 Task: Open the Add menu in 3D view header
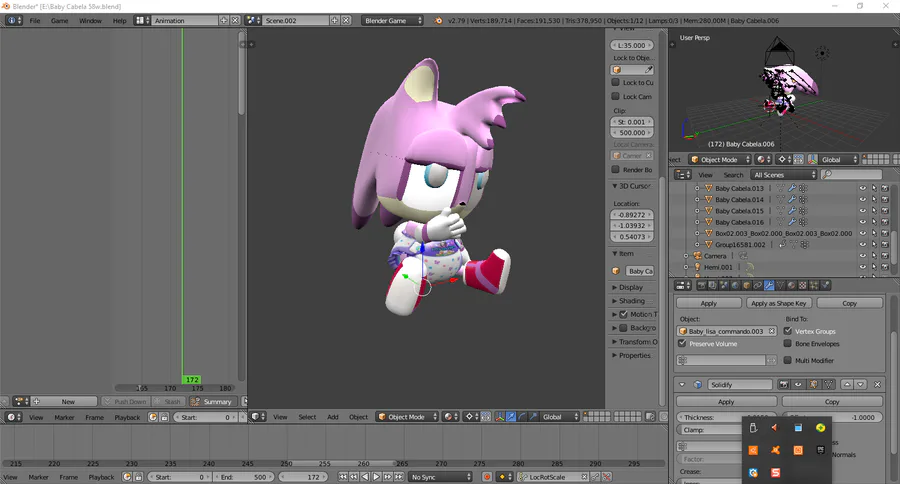coord(333,417)
